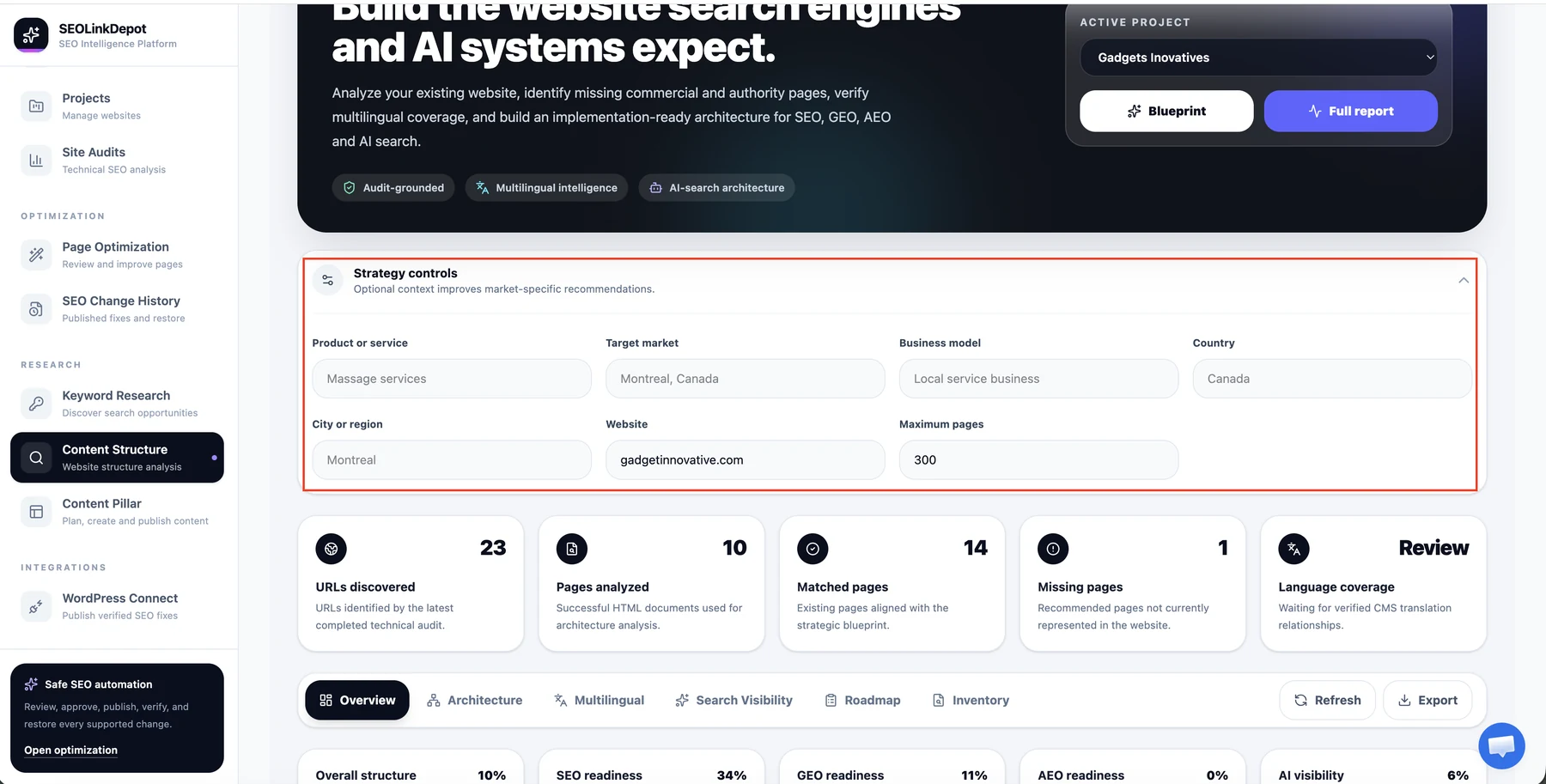
Task: Collapse the Strategy controls panel chevron
Action: tap(1464, 280)
